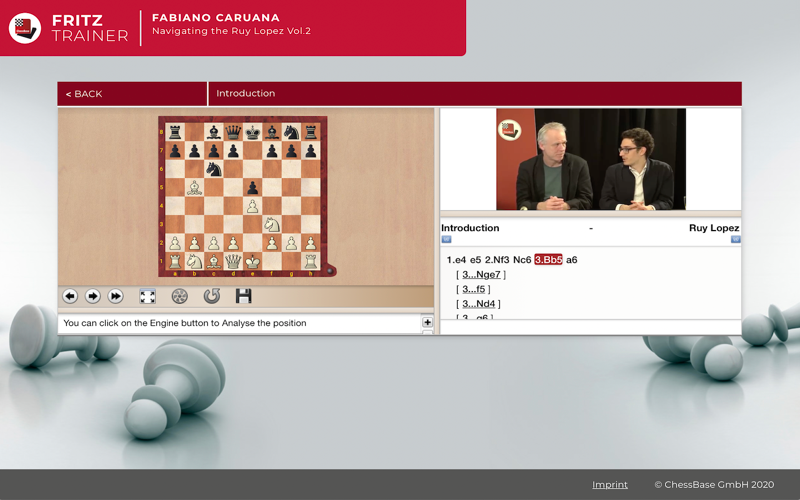The height and width of the screenshot is (500, 800).
Task: Click the black pawn on e5
Action: pos(253,188)
